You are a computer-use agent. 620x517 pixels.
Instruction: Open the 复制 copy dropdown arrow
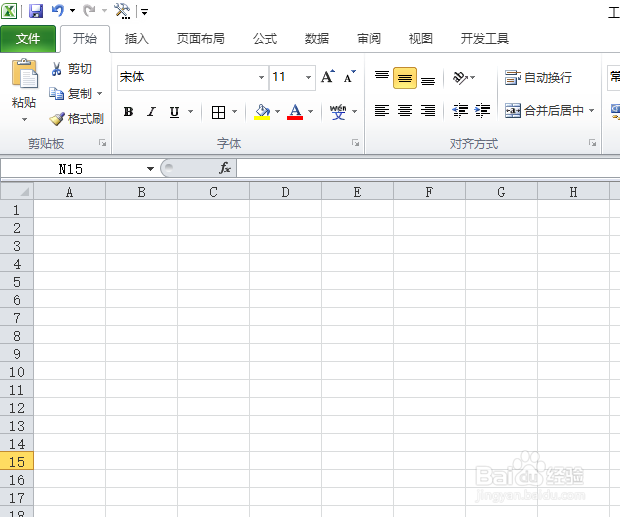click(x=100, y=94)
